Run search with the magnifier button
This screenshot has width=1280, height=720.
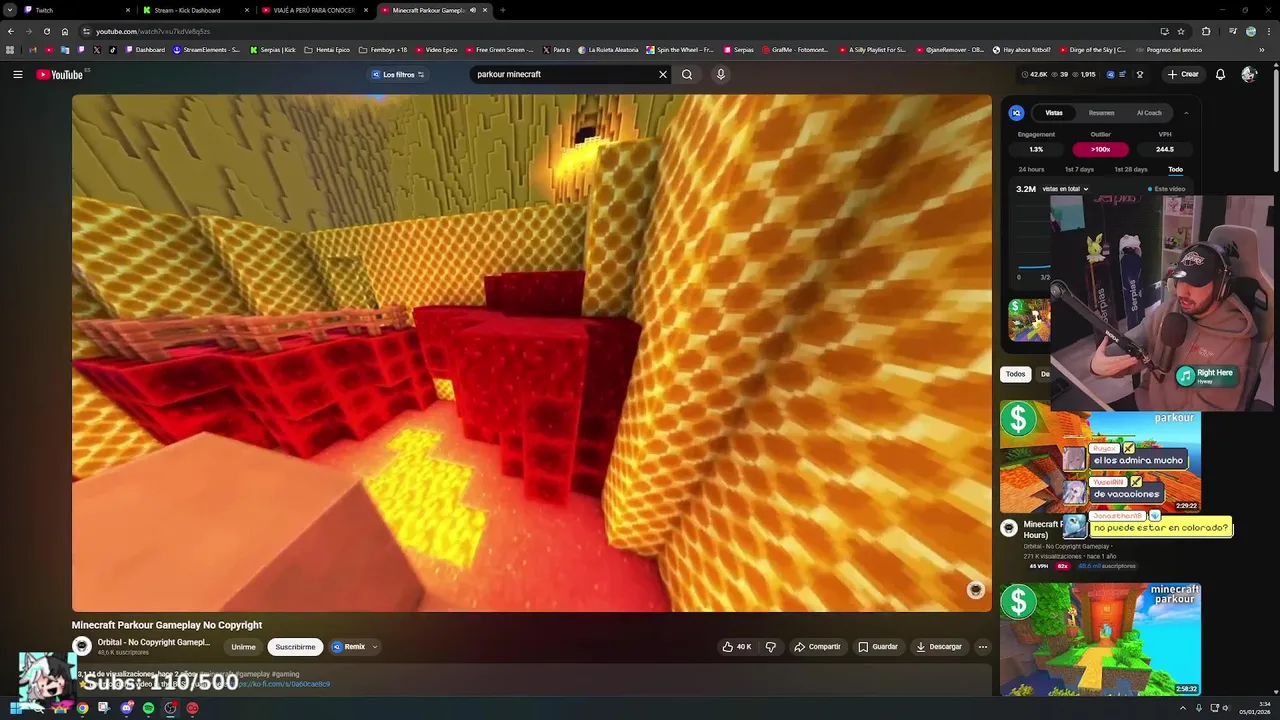point(687,74)
